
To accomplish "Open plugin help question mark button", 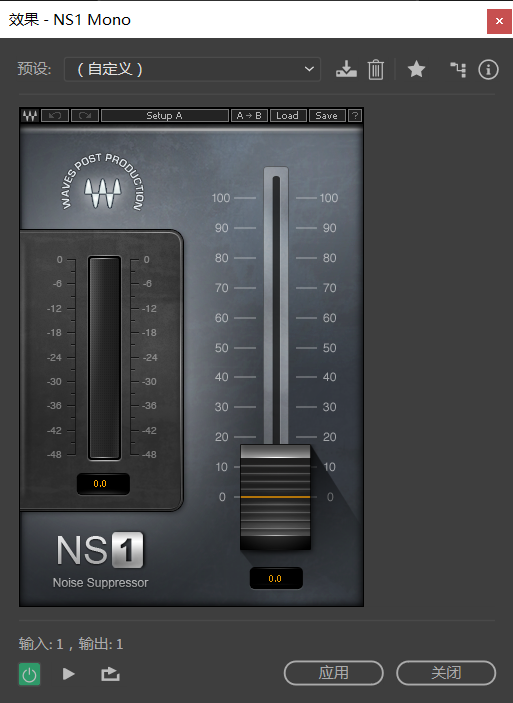I will tap(355, 116).
